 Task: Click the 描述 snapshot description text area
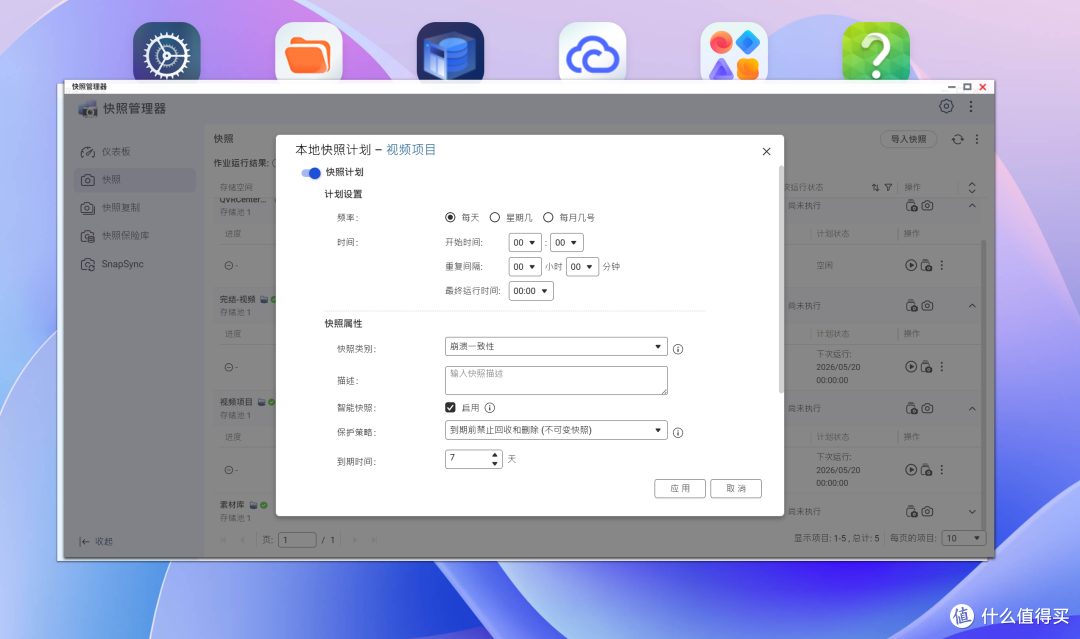point(556,380)
